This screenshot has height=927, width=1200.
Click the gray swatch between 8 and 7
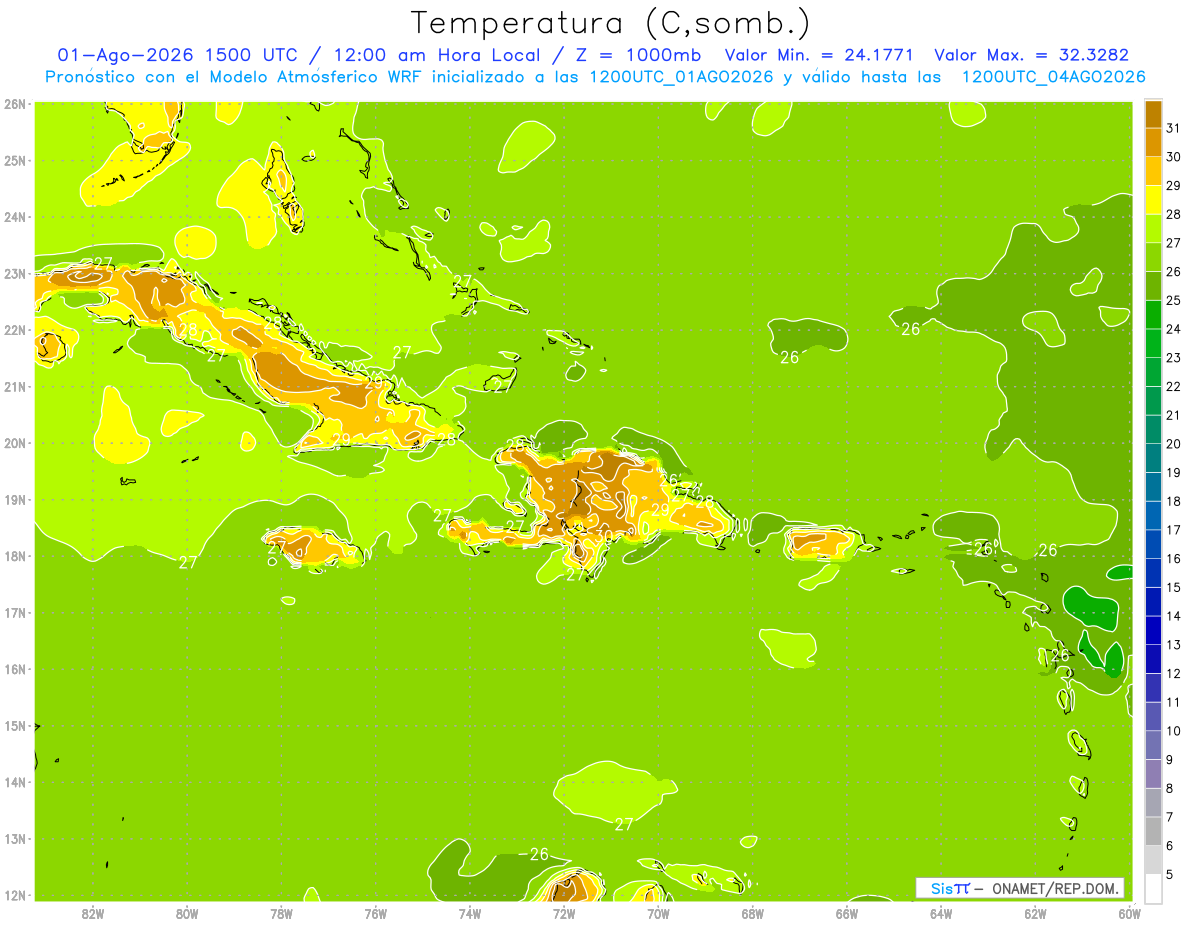(1153, 802)
